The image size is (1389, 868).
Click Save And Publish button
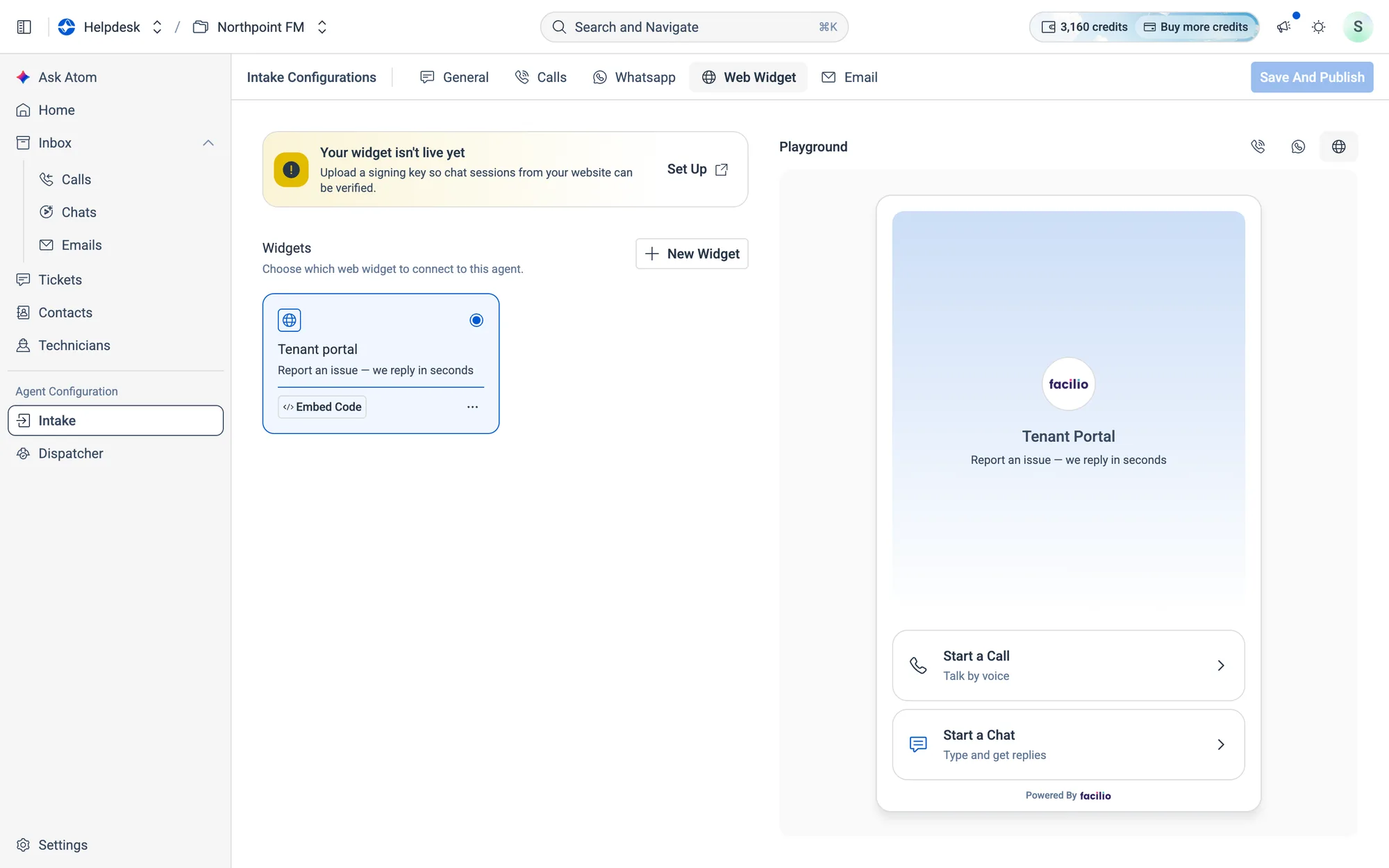1312,77
